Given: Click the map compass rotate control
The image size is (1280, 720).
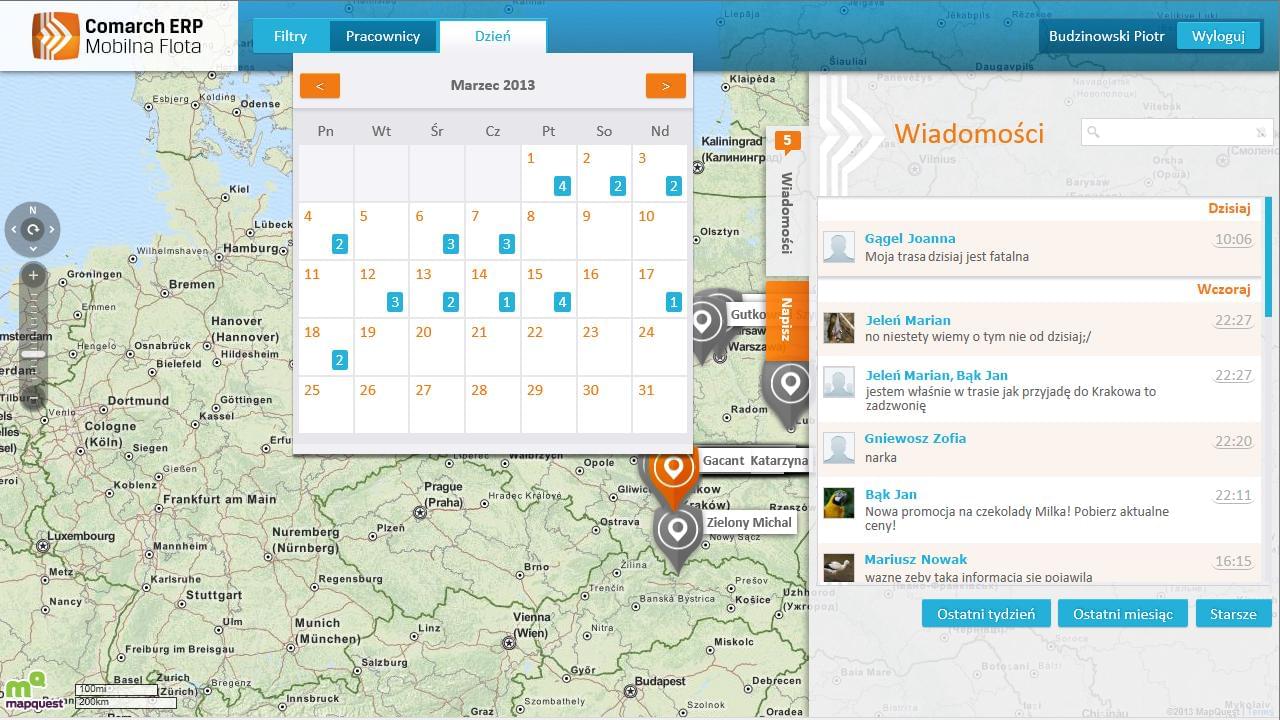Looking at the screenshot, I should tap(33, 230).
